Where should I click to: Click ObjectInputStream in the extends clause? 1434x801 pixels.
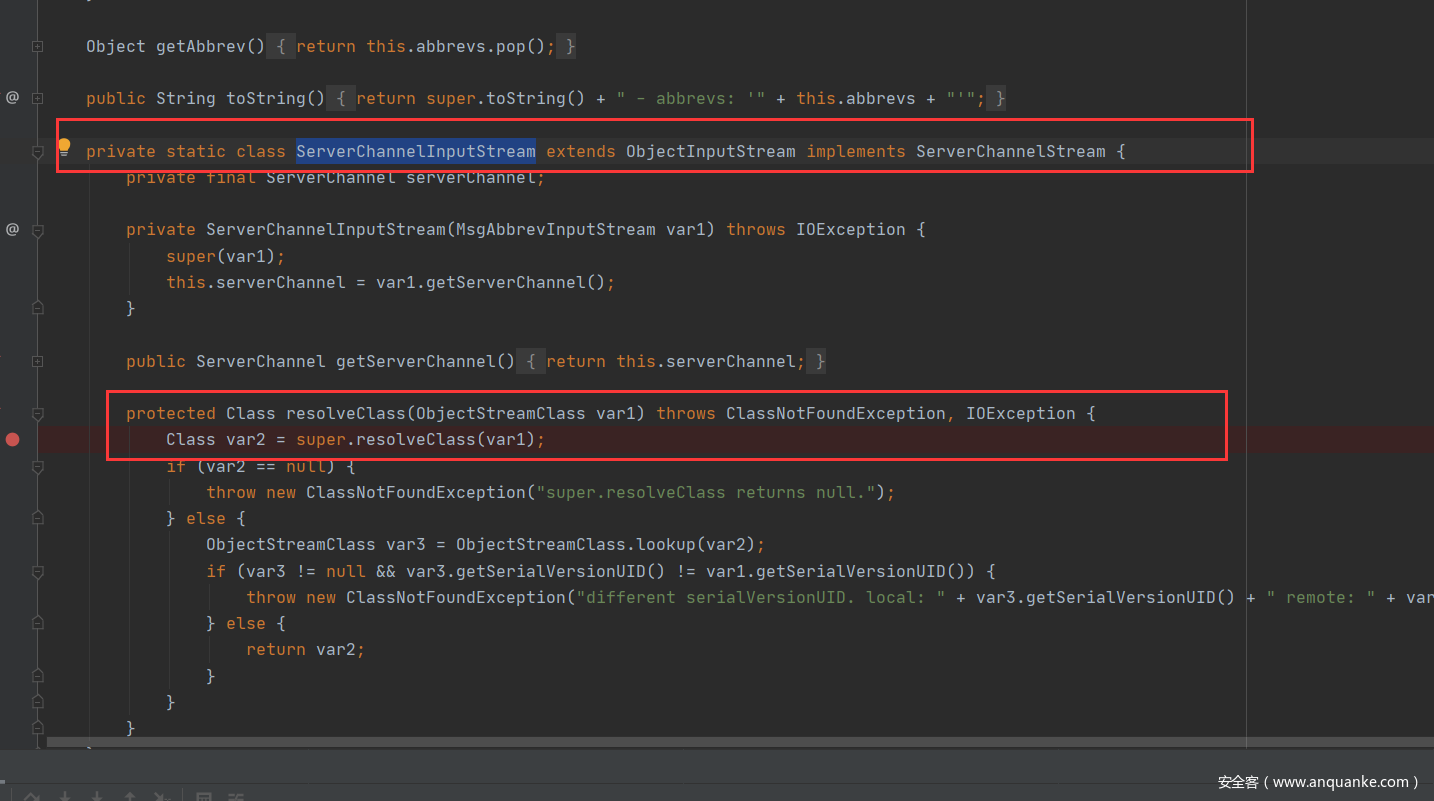point(710,151)
